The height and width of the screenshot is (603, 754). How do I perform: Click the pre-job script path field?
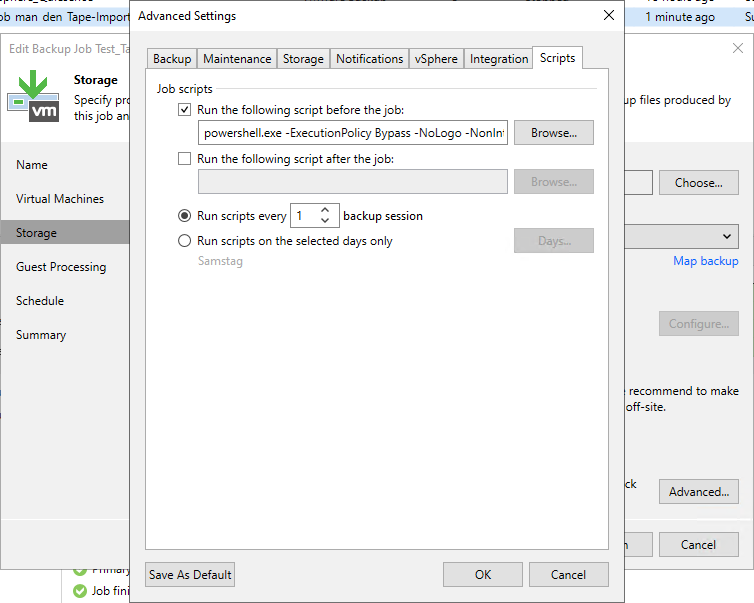tap(353, 133)
